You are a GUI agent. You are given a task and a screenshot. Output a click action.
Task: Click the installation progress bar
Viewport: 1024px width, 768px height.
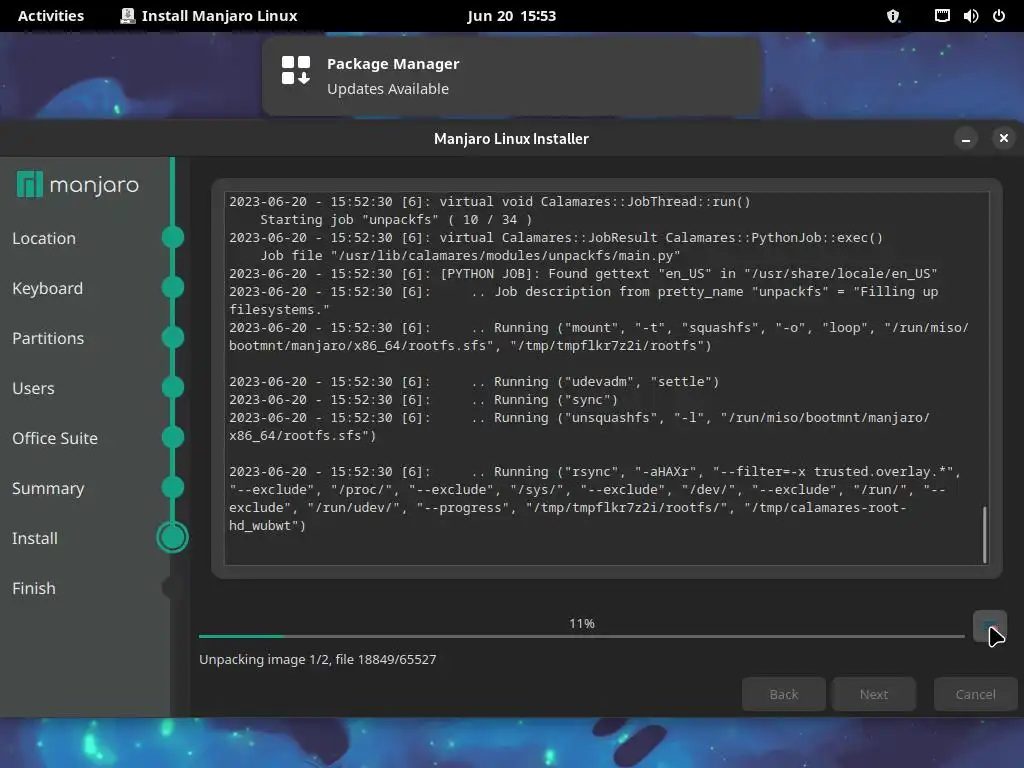[x=581, y=636]
